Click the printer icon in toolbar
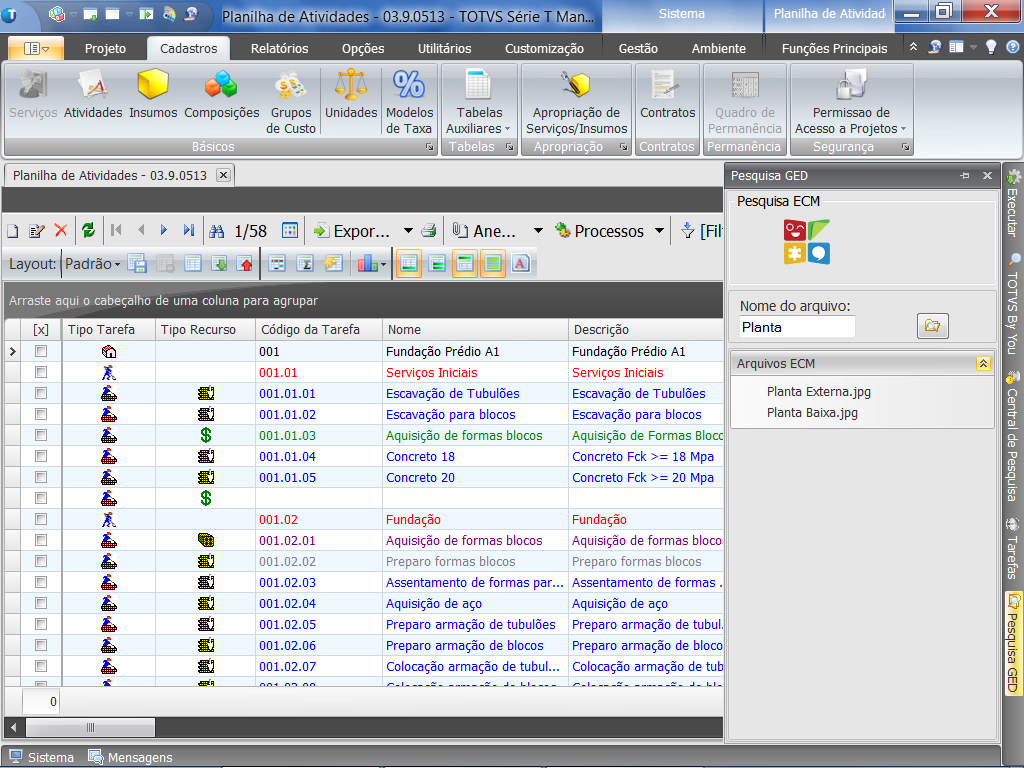Image resolution: width=1024 pixels, height=768 pixels. coord(428,231)
